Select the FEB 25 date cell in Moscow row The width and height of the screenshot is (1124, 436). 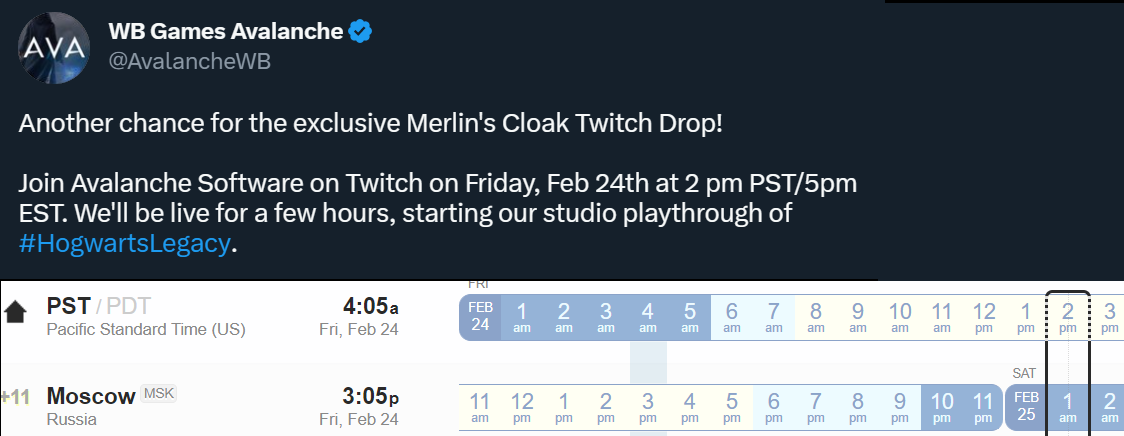(x=1025, y=405)
